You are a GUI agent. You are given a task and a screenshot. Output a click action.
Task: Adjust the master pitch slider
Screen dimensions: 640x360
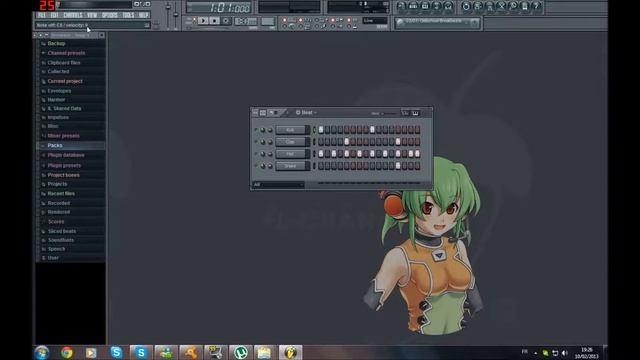click(176, 16)
